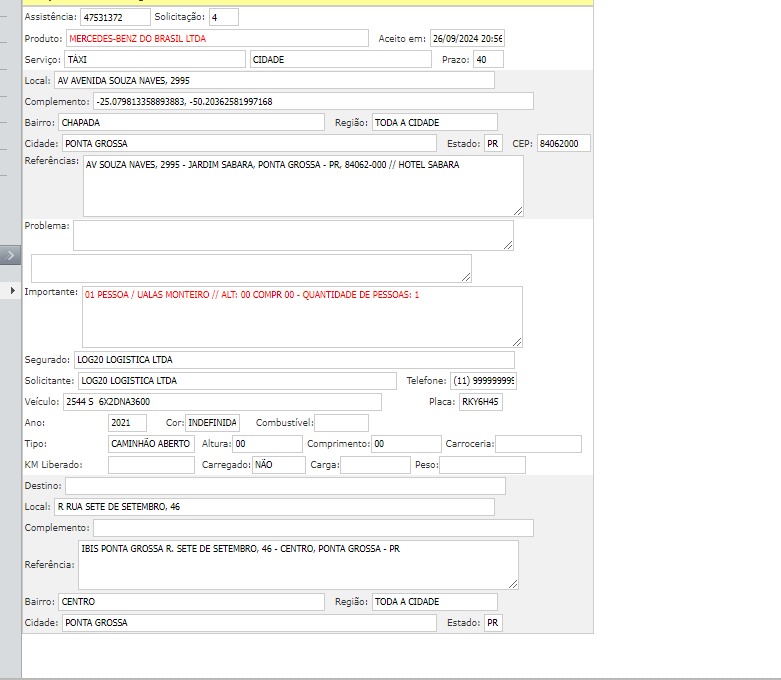The height and width of the screenshot is (680, 781).
Task: Select the CEP field 84062000
Action: tap(563, 143)
